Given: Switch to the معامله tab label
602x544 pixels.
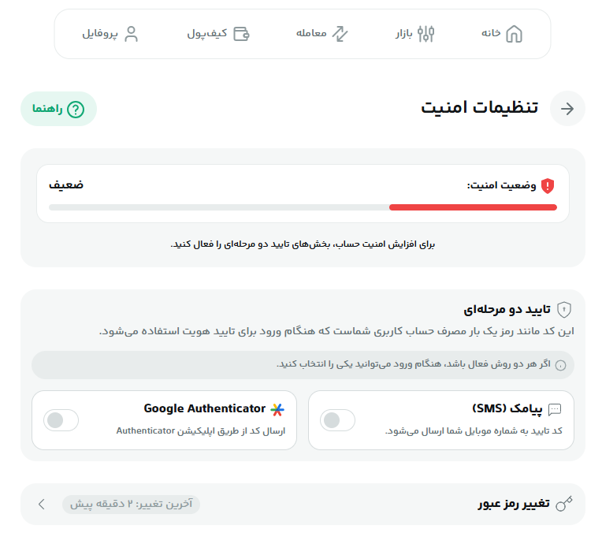Looking at the screenshot, I should click(x=311, y=33).
